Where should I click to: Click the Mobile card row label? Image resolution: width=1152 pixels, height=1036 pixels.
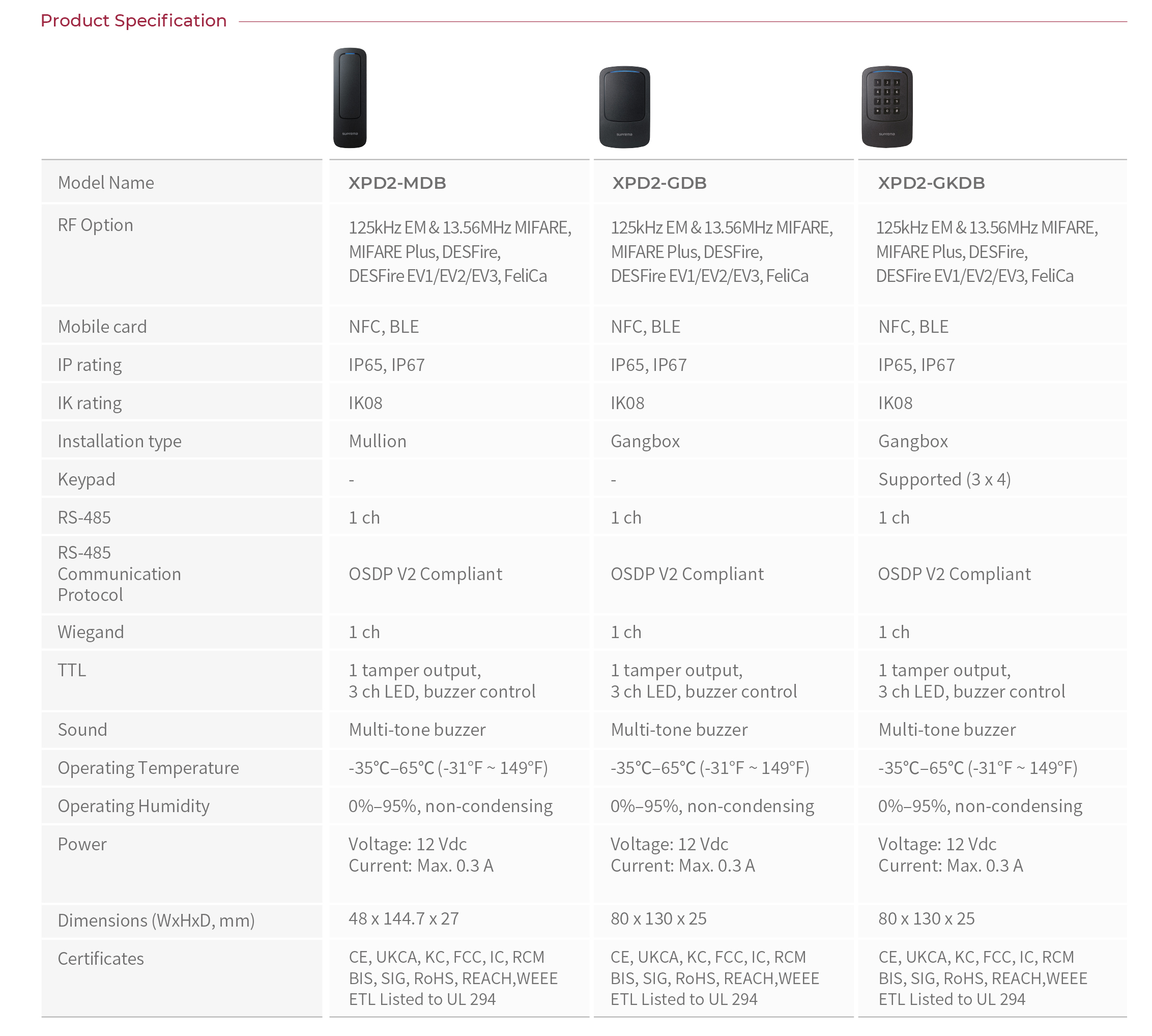(x=102, y=327)
